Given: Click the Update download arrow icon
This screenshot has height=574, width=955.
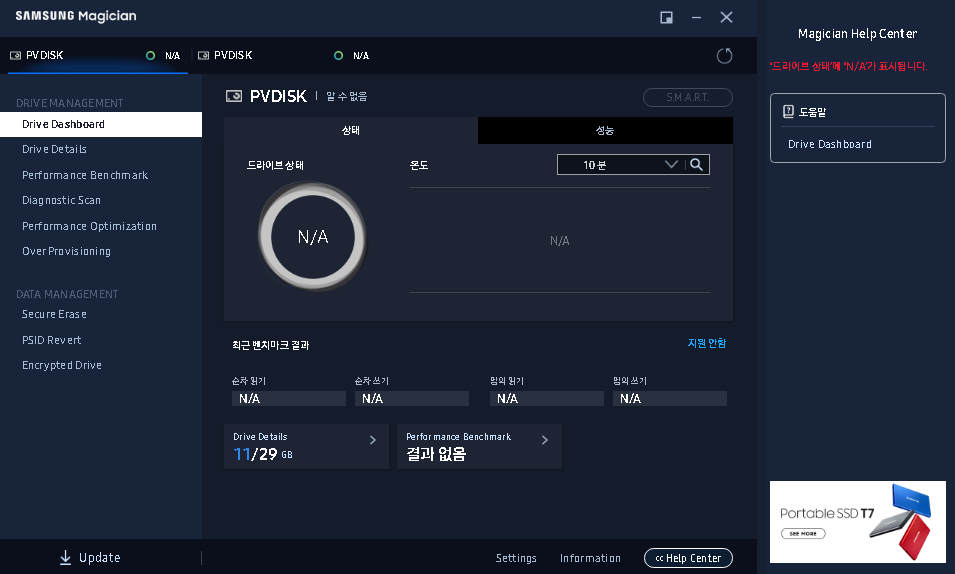Looking at the screenshot, I should point(65,558).
